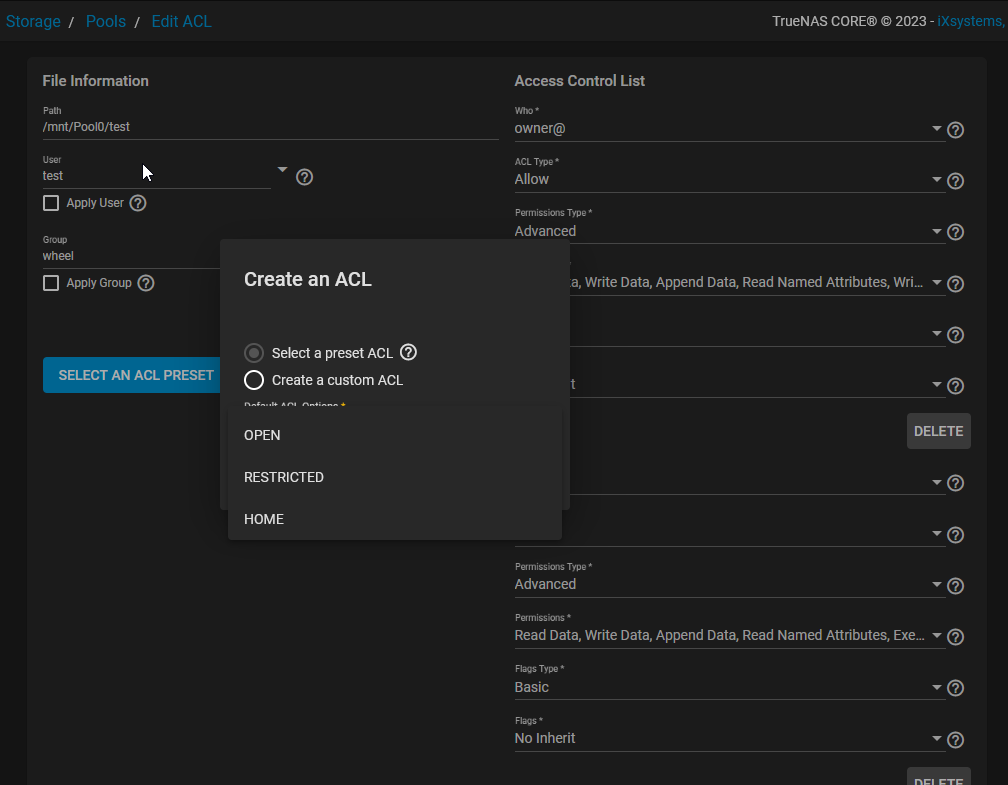Open help for Apply Group option
Screen dimensions: 1008x785
tap(146, 283)
